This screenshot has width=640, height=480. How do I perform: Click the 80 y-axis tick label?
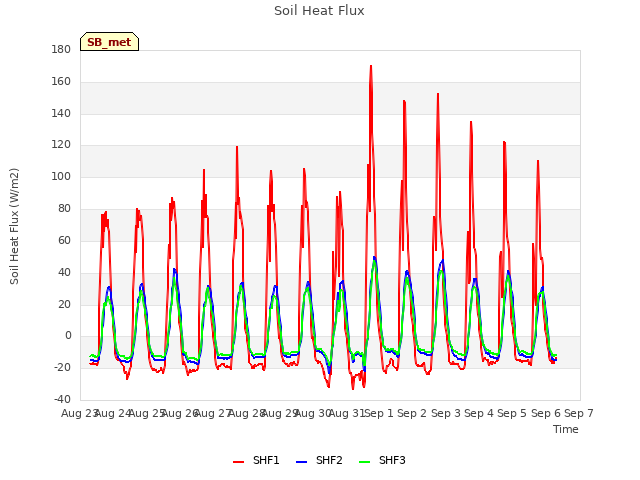[x=64, y=209]
